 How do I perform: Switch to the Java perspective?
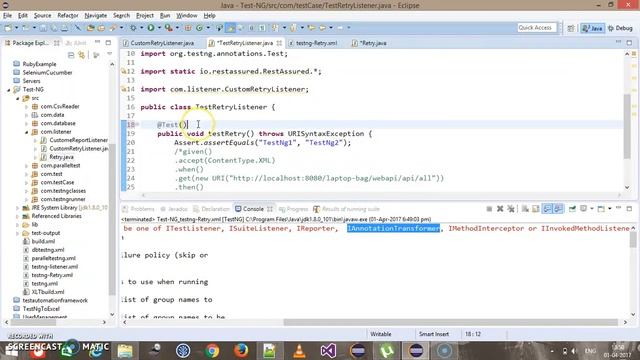(593, 28)
